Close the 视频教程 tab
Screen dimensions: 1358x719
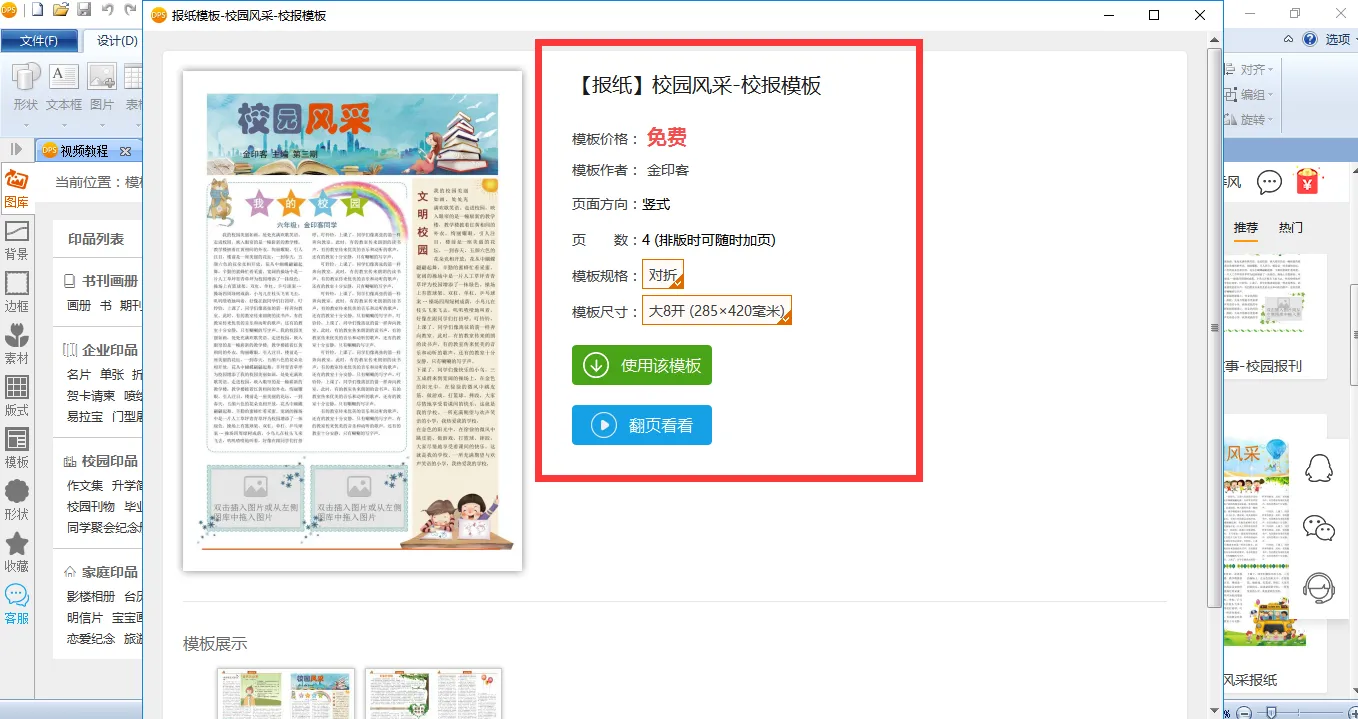(125, 151)
